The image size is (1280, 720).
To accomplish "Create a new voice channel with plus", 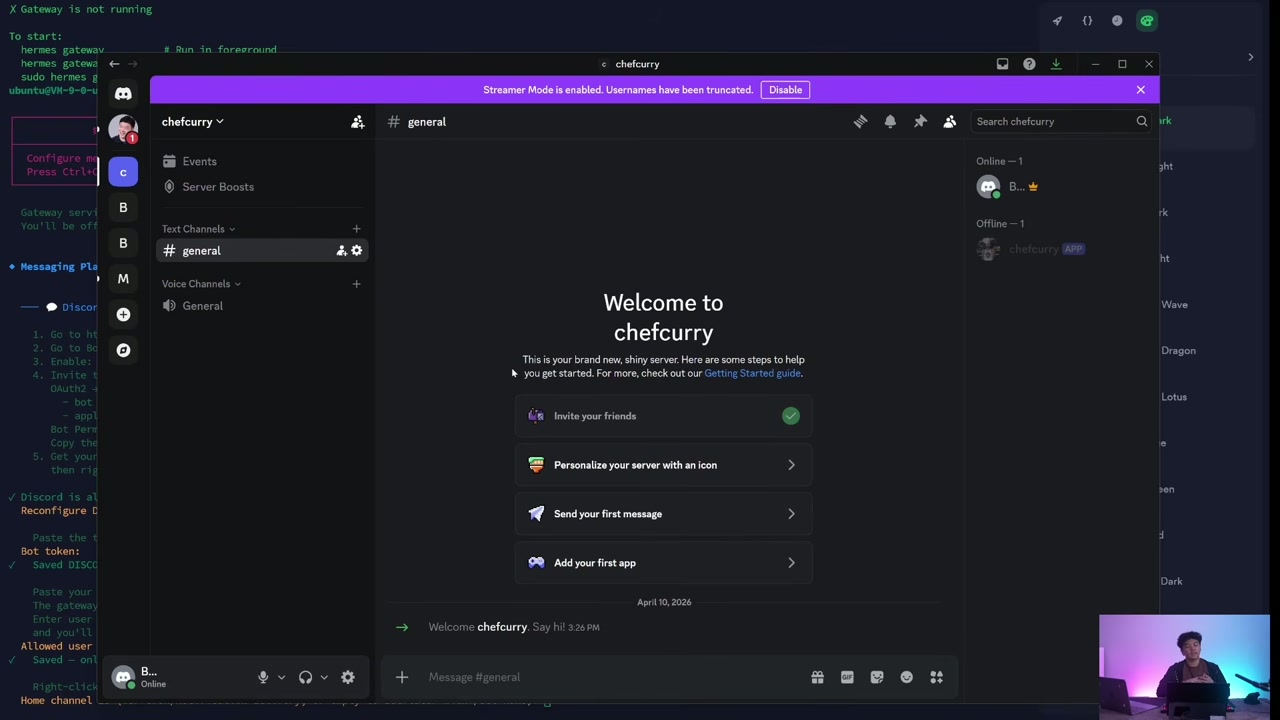I will [x=356, y=284].
